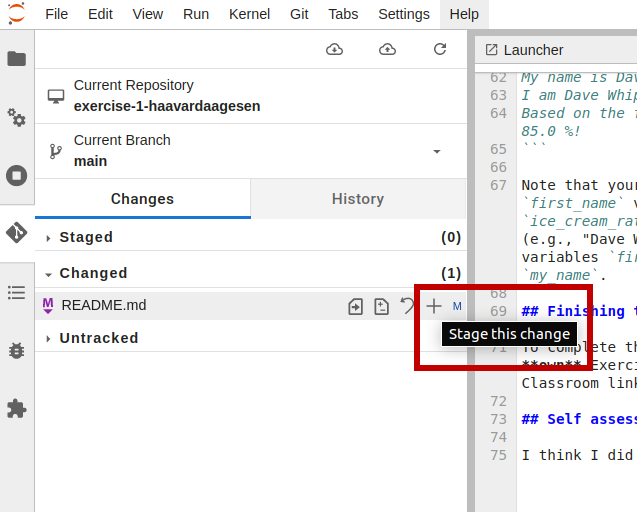Push committed changes cloud-upload icon
637x512 pixels.
(387, 50)
